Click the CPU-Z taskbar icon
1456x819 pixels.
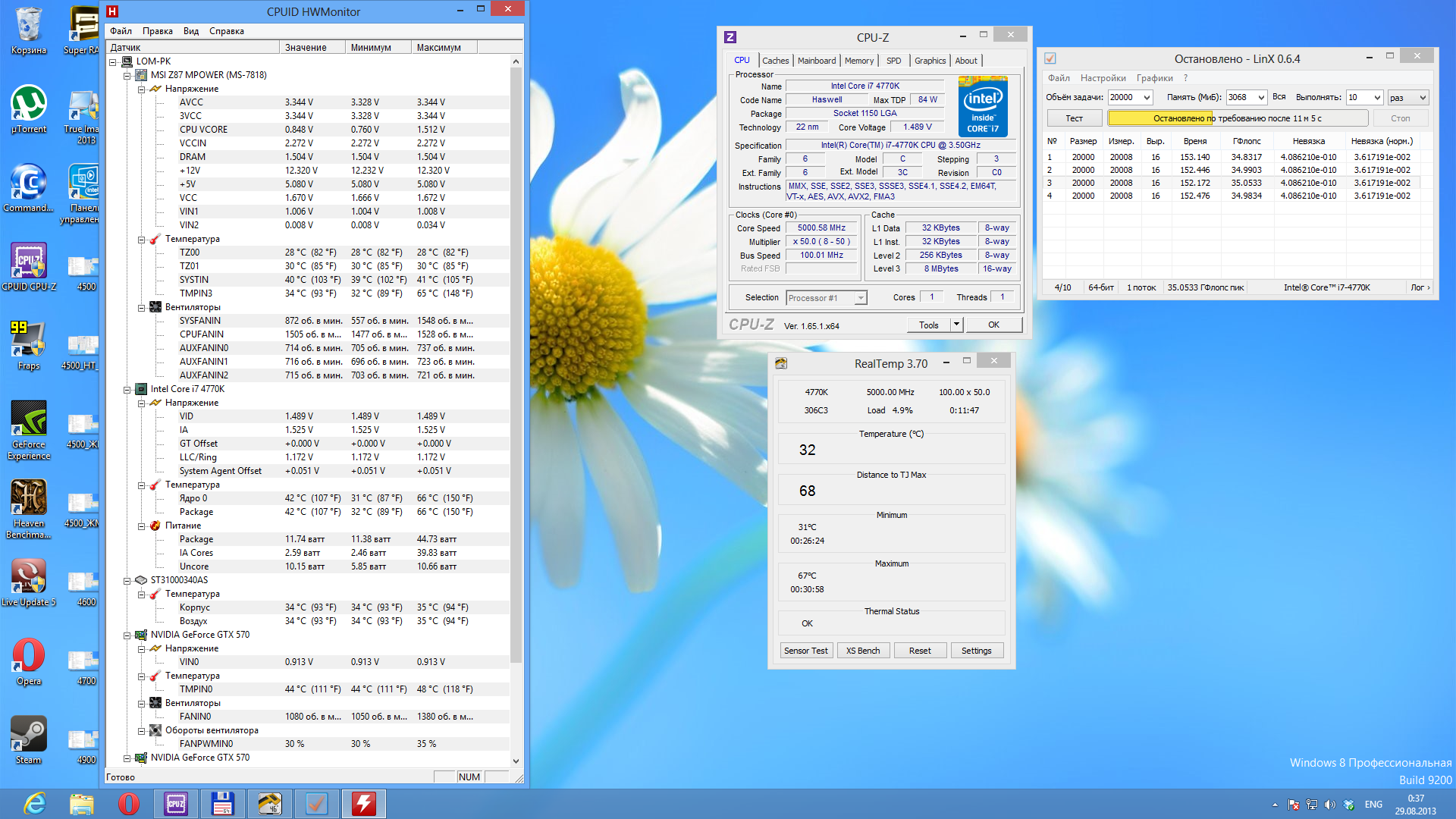pos(175,804)
